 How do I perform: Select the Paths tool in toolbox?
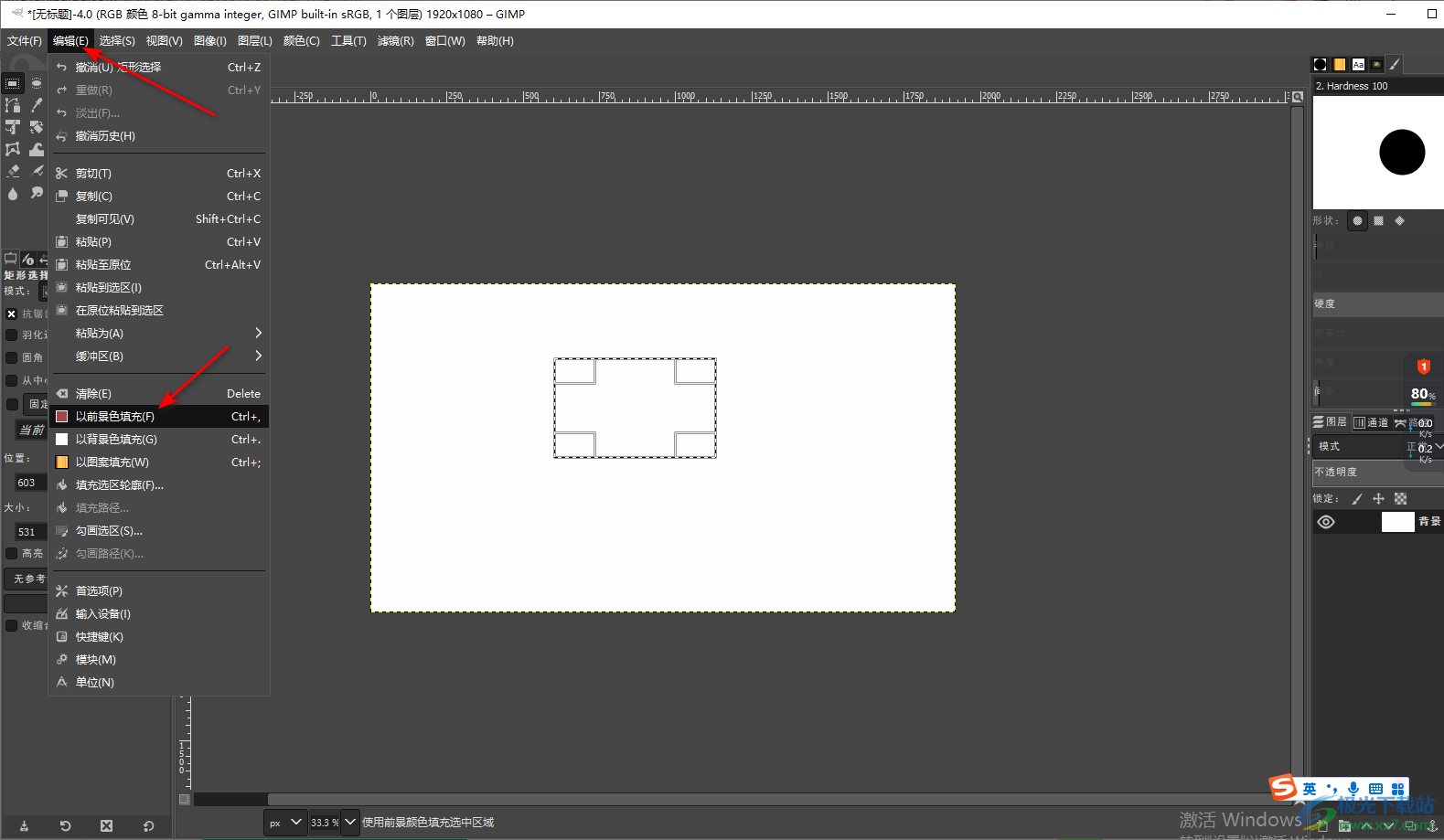pyautogui.click(x=12, y=105)
